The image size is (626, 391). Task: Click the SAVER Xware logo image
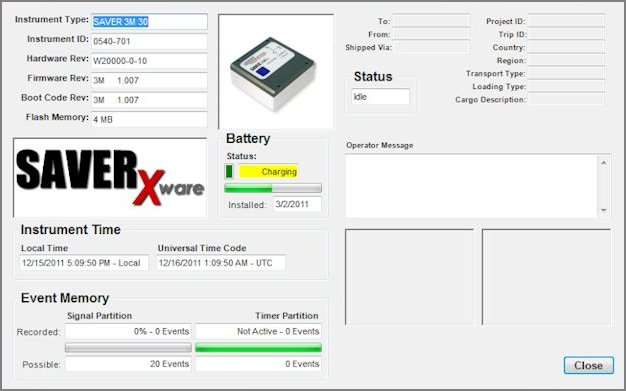pyautogui.click(x=110, y=178)
